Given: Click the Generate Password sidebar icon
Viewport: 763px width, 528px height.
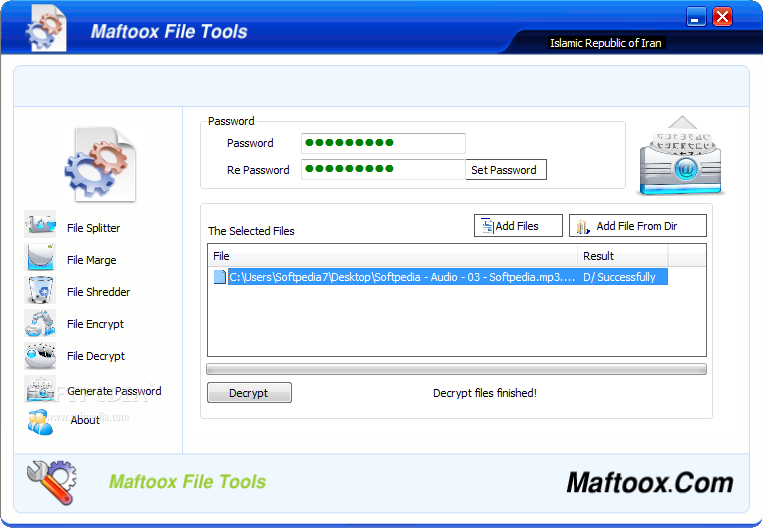Looking at the screenshot, I should (x=40, y=389).
